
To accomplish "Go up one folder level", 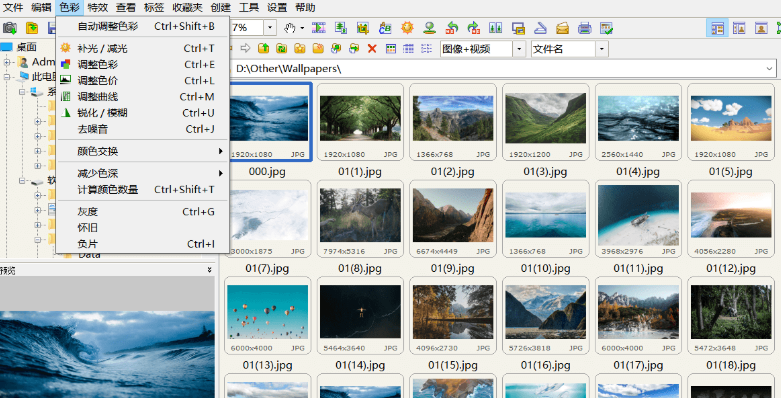I will click(263, 48).
